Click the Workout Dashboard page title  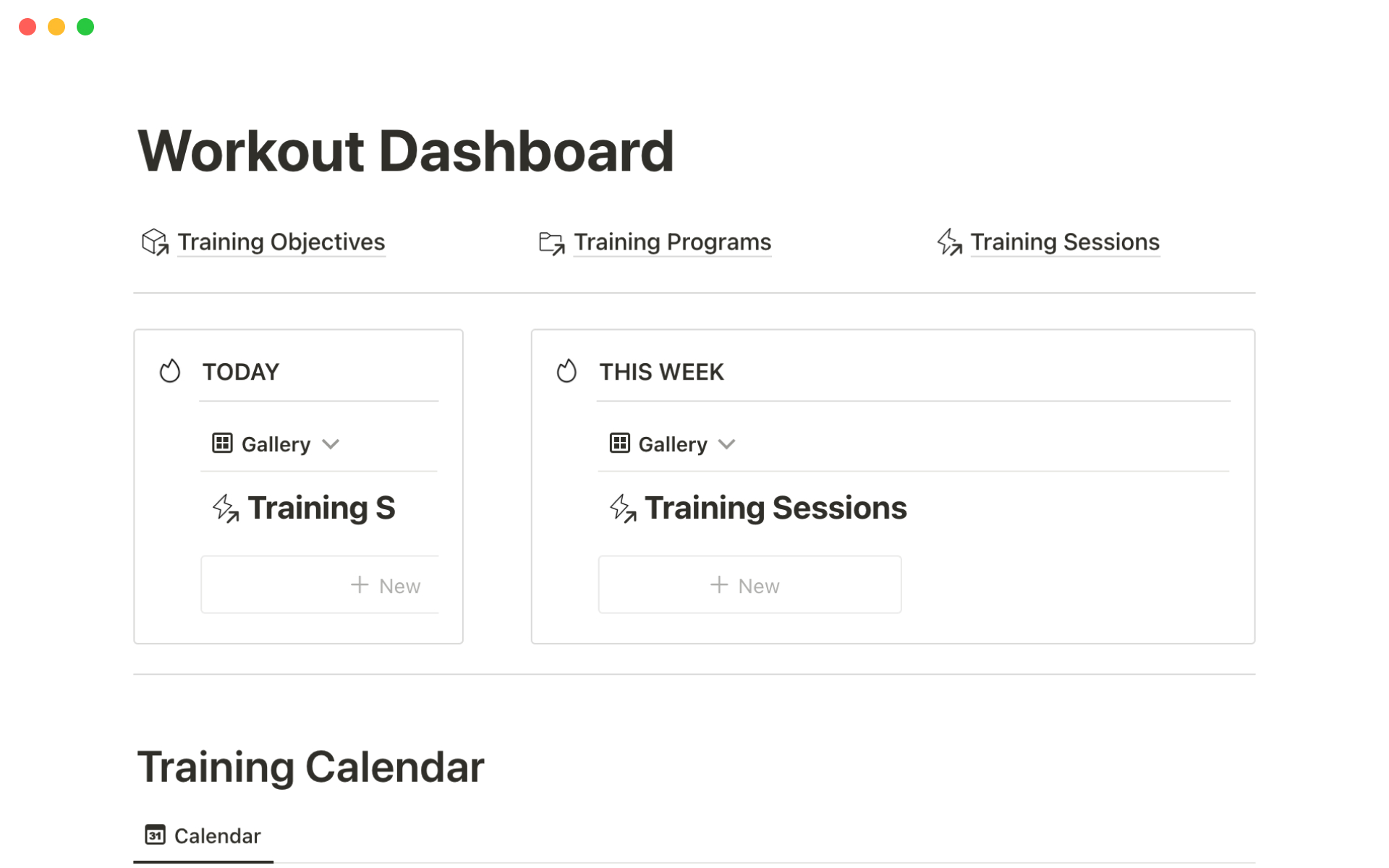point(405,151)
